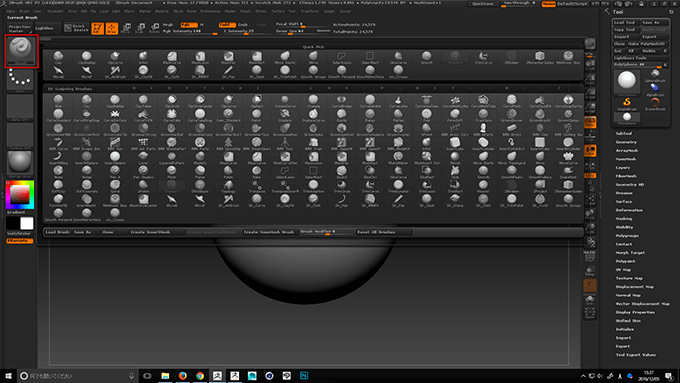Choose the Dam_Standard brush

pos(228,116)
